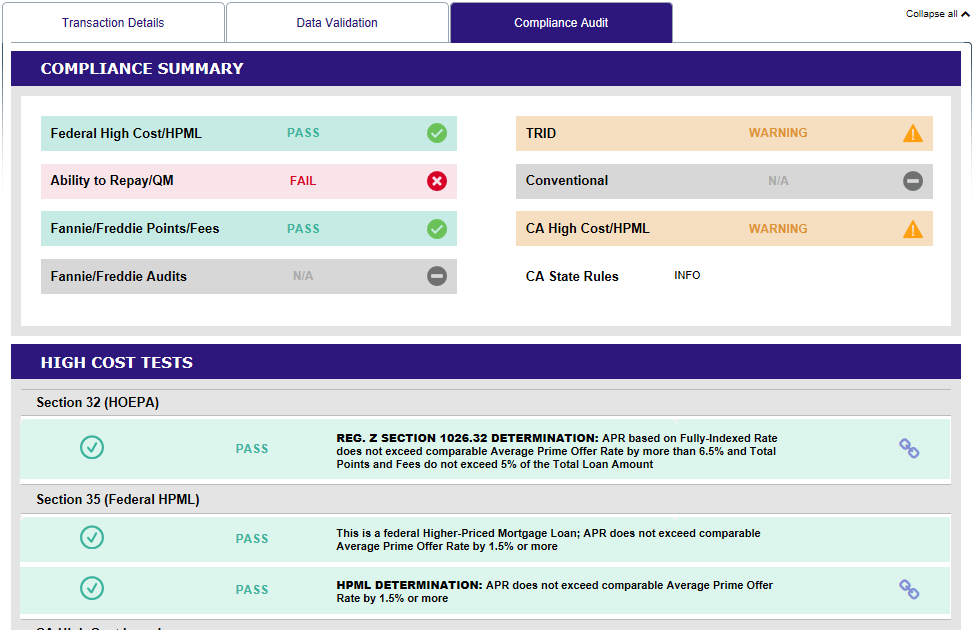Click the federal Higher-Priced Mortgage Loan description
Viewport: 976px width, 630px height.
(x=548, y=540)
